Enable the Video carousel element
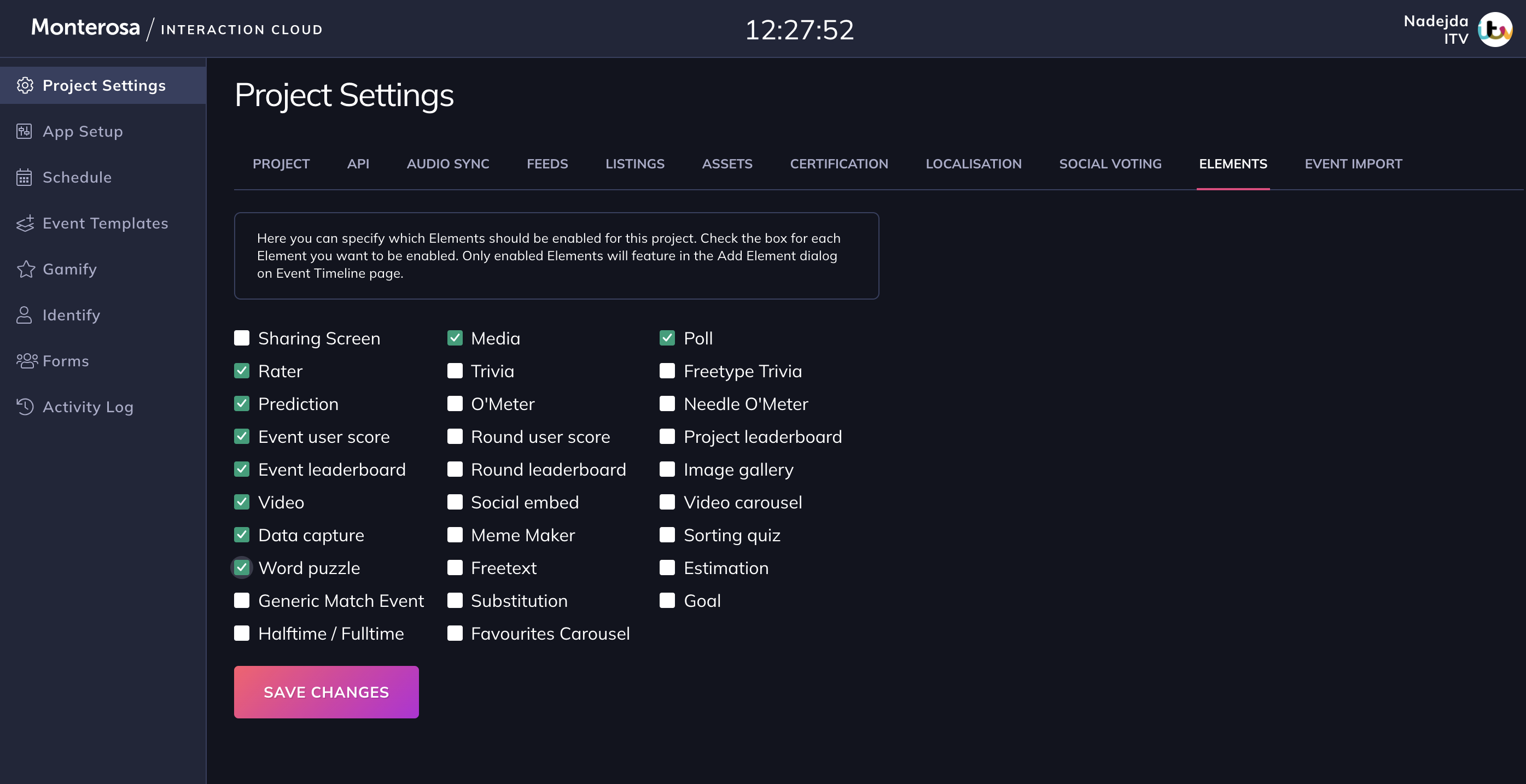The image size is (1526, 784). pos(667,502)
